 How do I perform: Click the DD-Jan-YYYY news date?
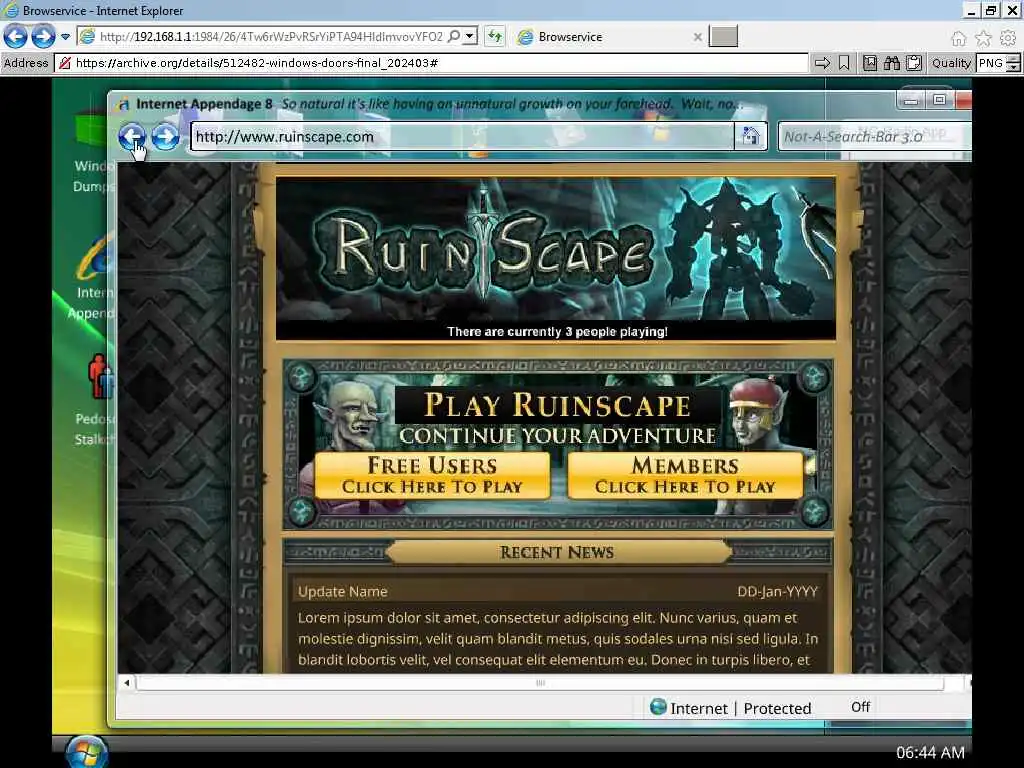(x=777, y=592)
